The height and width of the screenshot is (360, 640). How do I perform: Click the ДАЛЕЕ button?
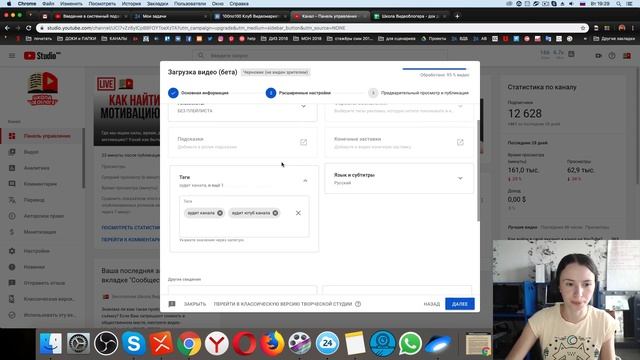click(x=460, y=304)
